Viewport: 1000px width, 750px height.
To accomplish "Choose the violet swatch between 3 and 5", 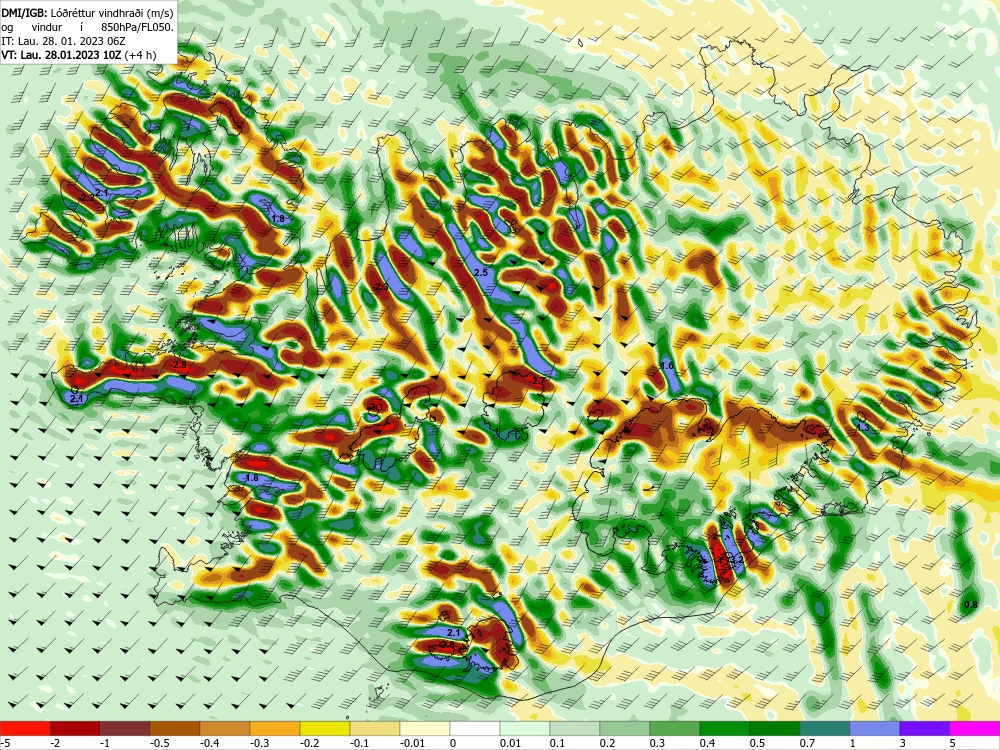I will click(925, 728).
